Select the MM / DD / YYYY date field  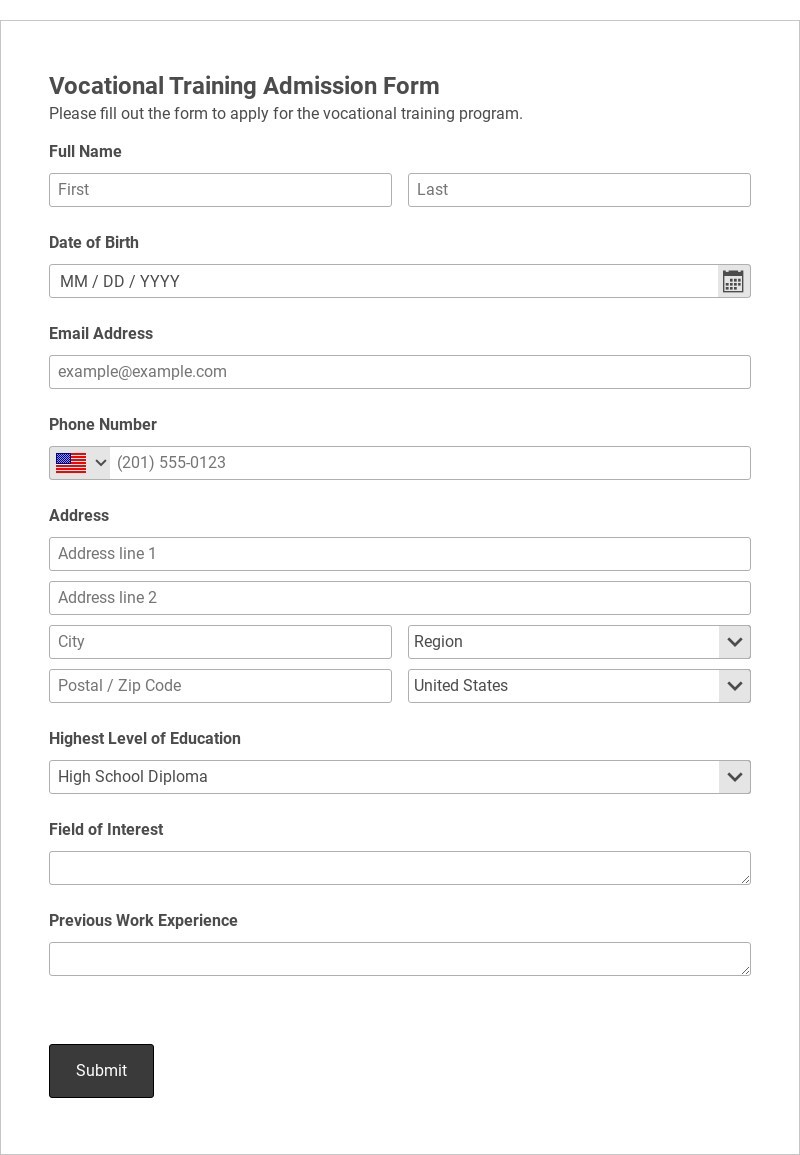(384, 281)
